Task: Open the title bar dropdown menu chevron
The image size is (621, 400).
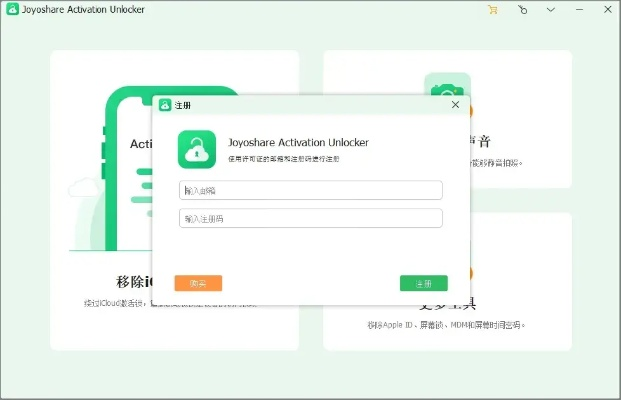Action: tap(551, 10)
